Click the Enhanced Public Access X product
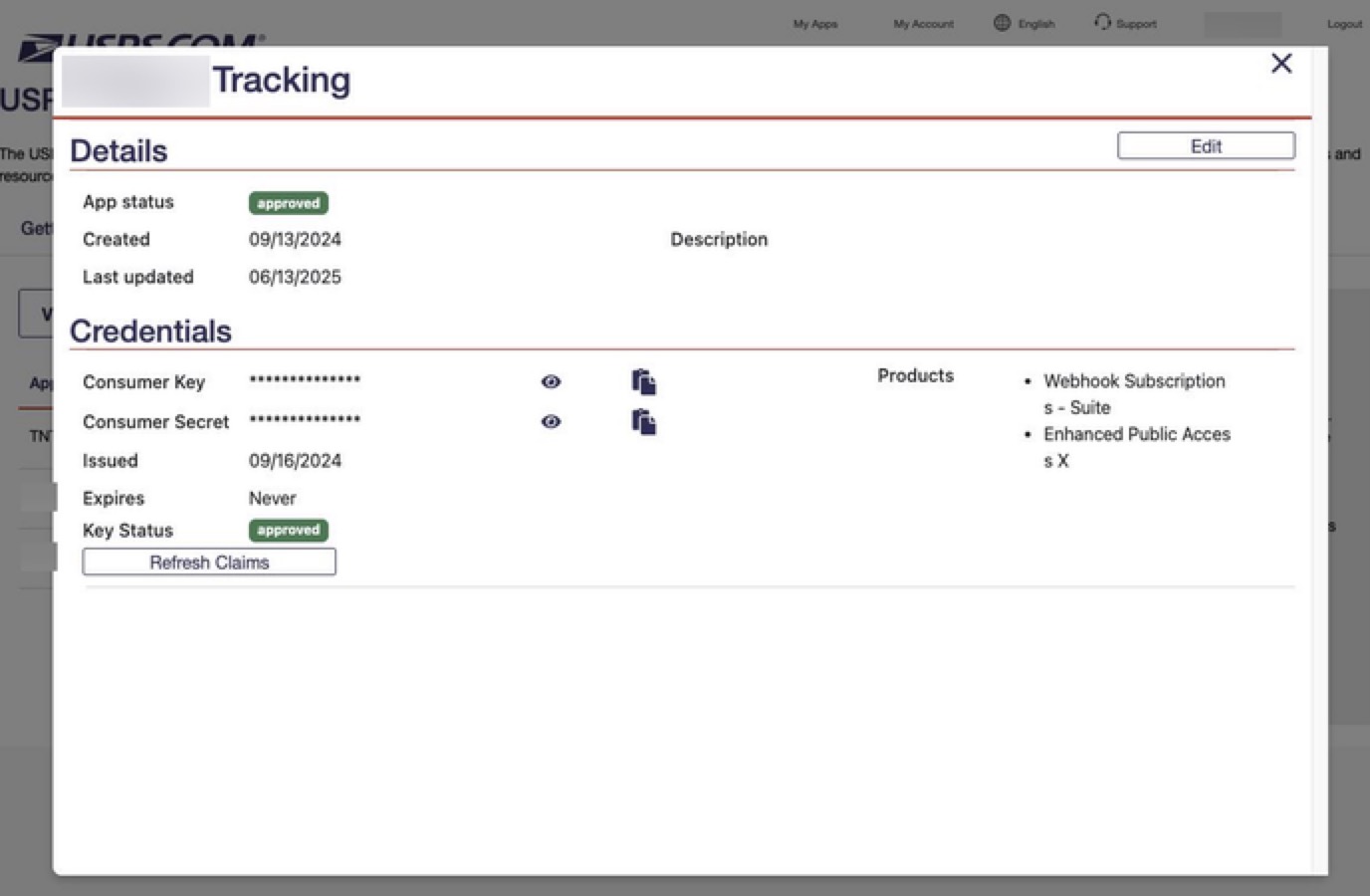The height and width of the screenshot is (896, 1370). pyautogui.click(x=1137, y=448)
